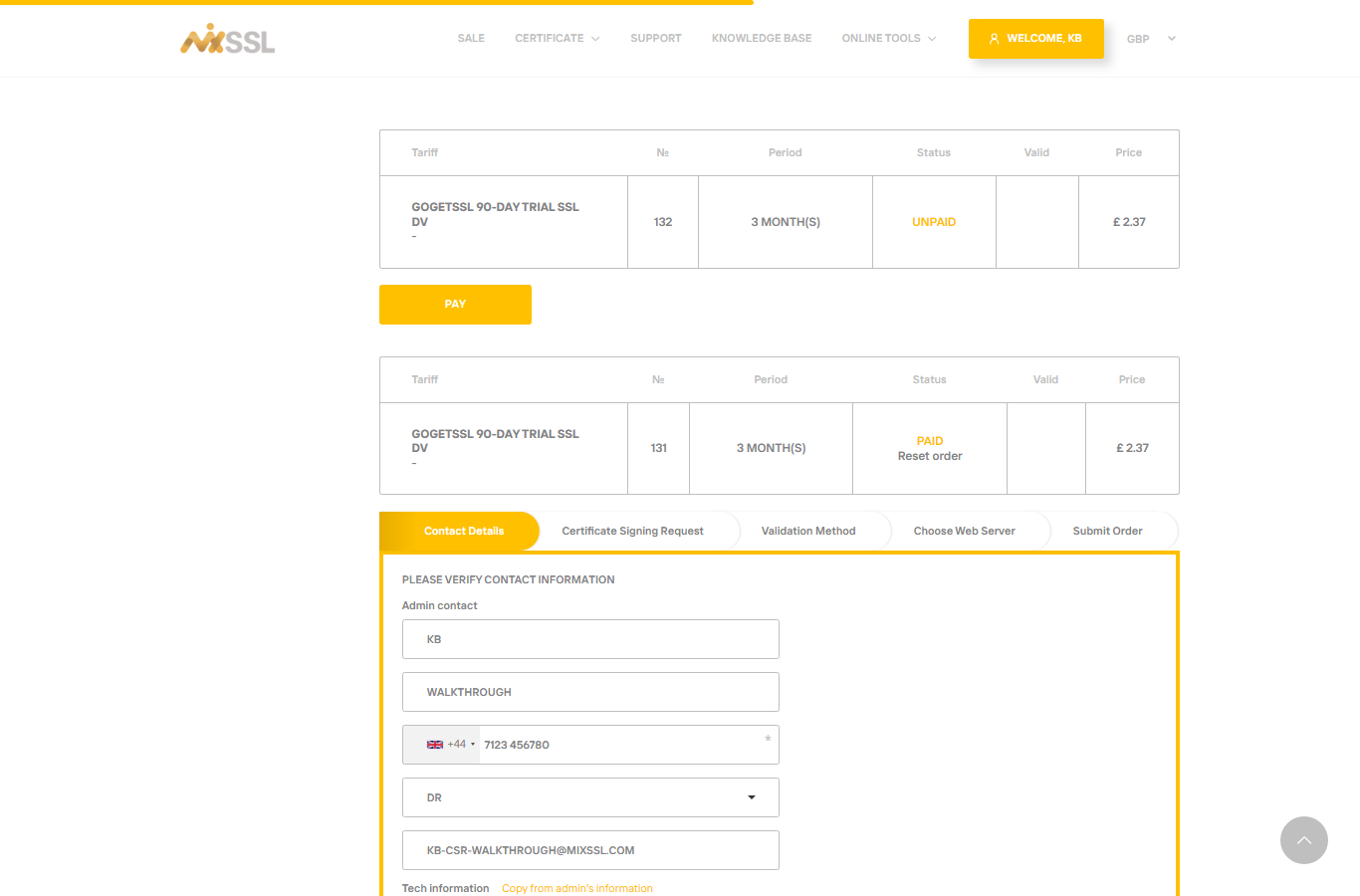The height and width of the screenshot is (896, 1360).
Task: Click the admin email address field
Action: (590, 850)
